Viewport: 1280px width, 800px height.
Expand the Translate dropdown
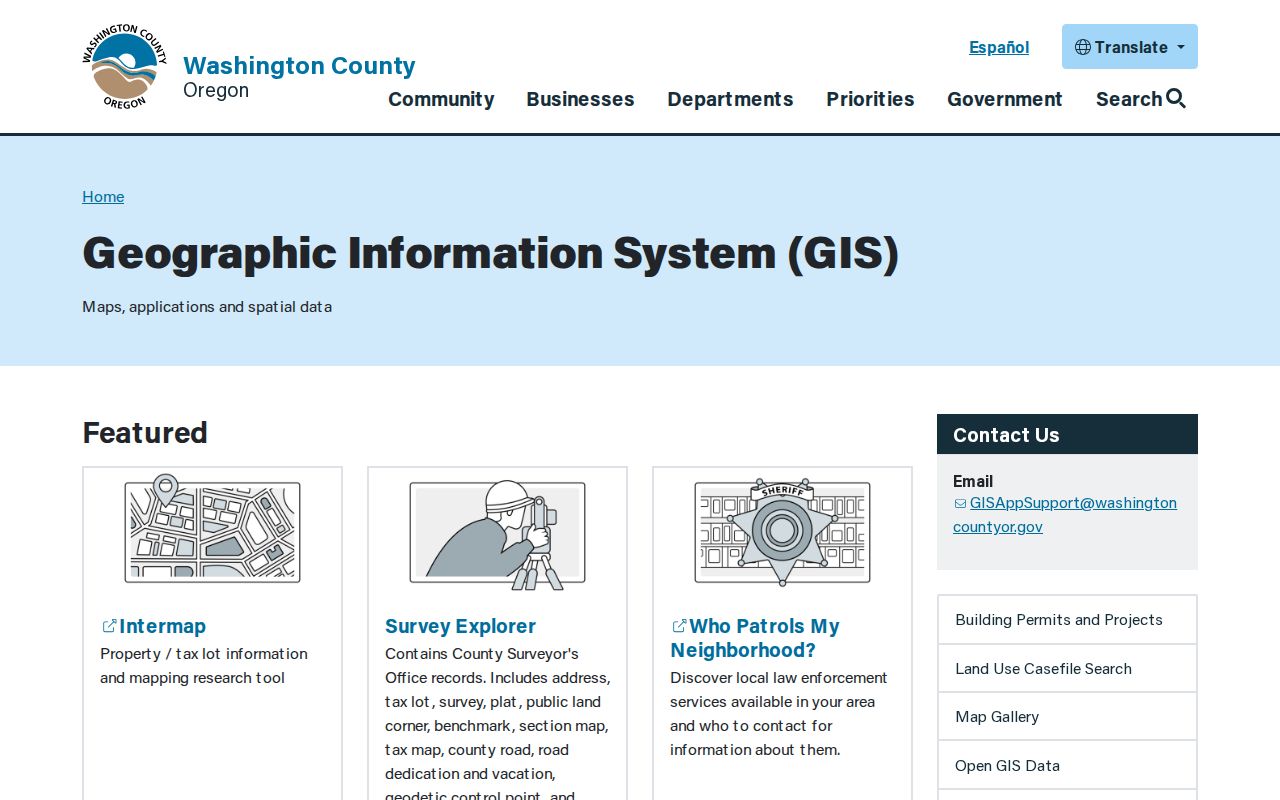point(1130,47)
